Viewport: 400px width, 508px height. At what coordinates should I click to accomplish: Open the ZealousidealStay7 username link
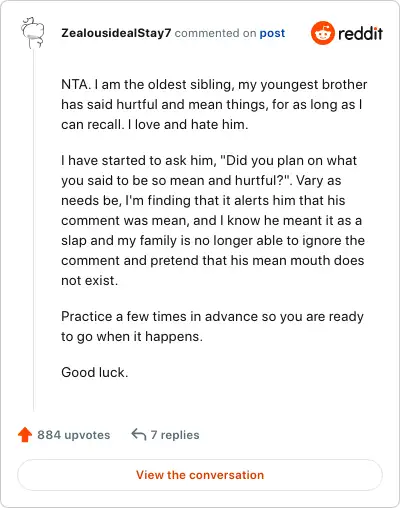116,33
